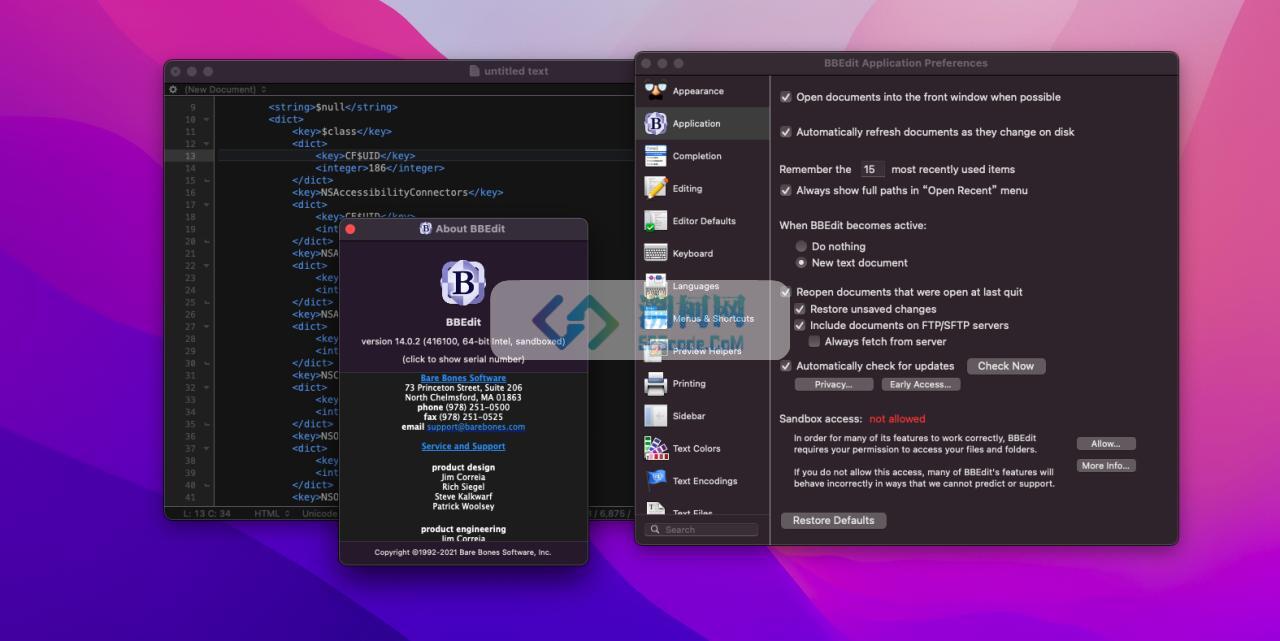The height and width of the screenshot is (641, 1280).
Task: Open the (New Document) navigation popup
Action: 225,90
